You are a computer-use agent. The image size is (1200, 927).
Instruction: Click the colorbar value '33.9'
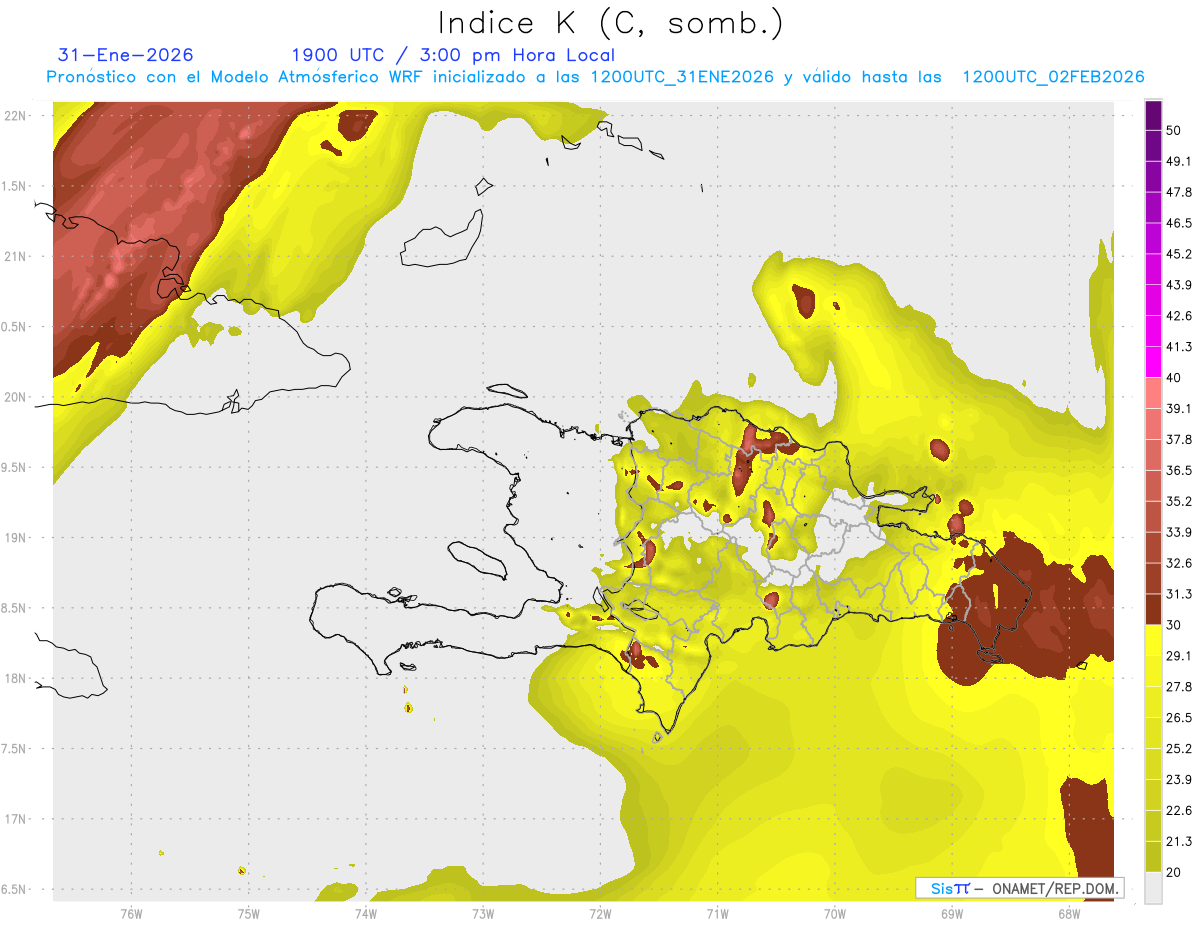[1179, 532]
